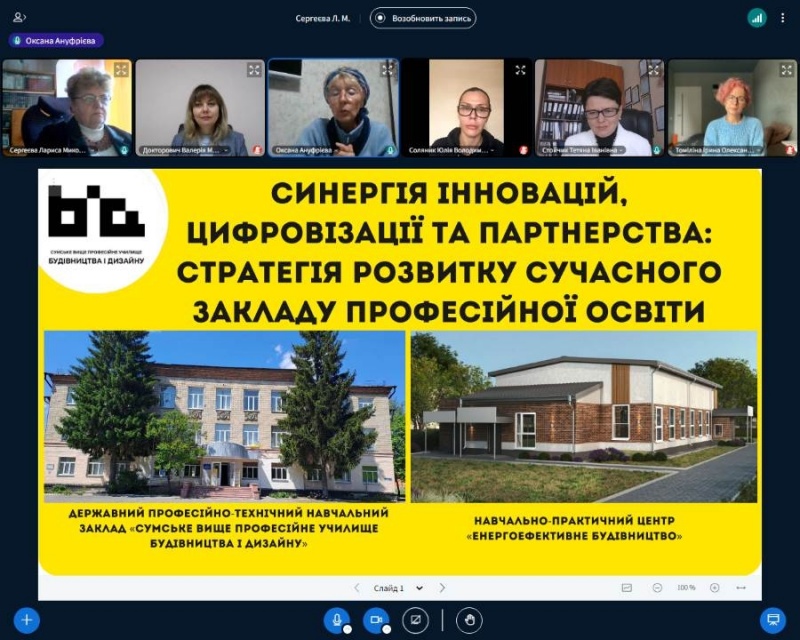Zoom in the presentation with plus button
Image resolution: width=800 pixels, height=640 pixels.
[x=714, y=588]
